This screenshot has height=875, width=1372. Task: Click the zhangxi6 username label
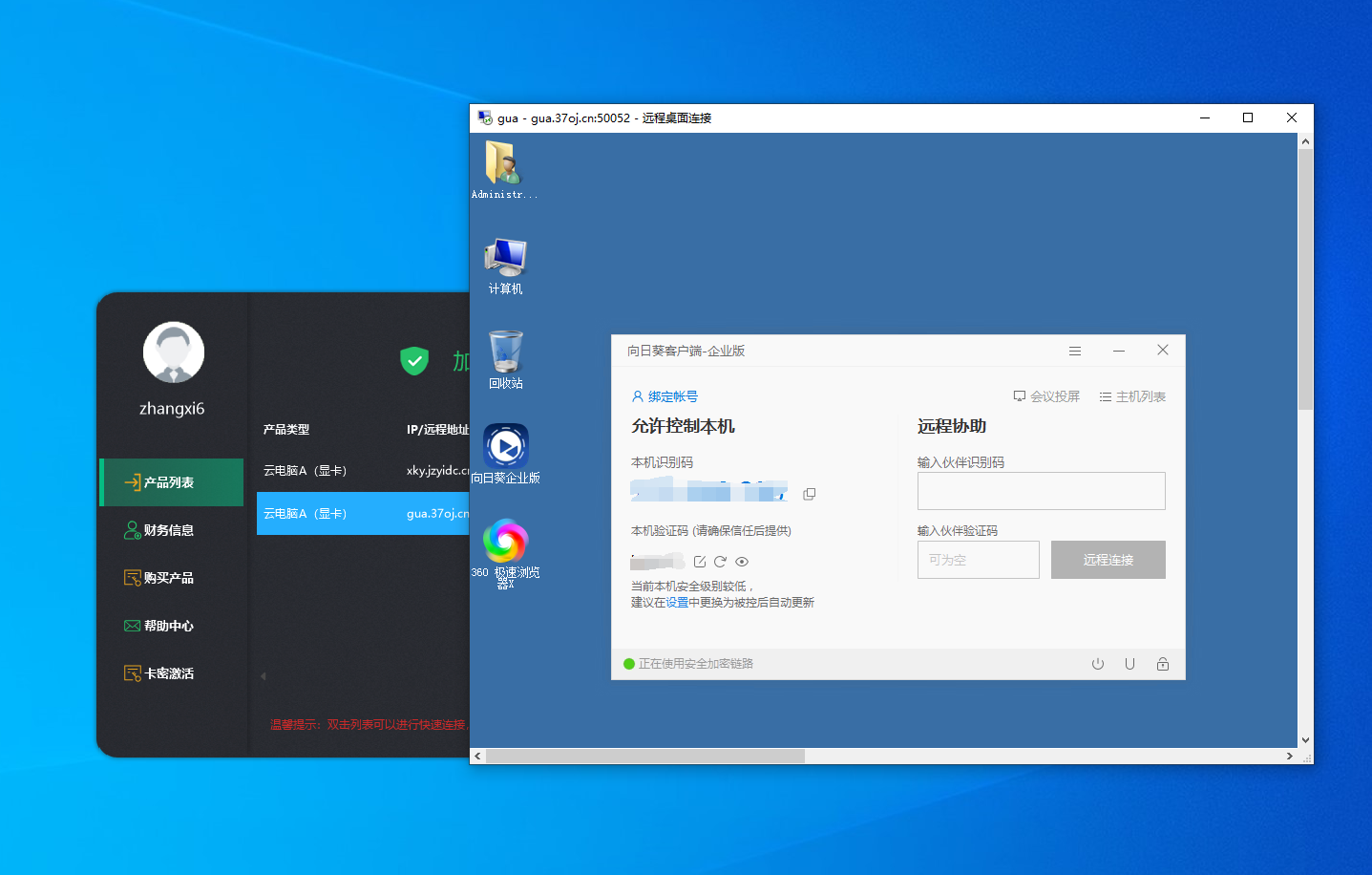click(x=172, y=408)
